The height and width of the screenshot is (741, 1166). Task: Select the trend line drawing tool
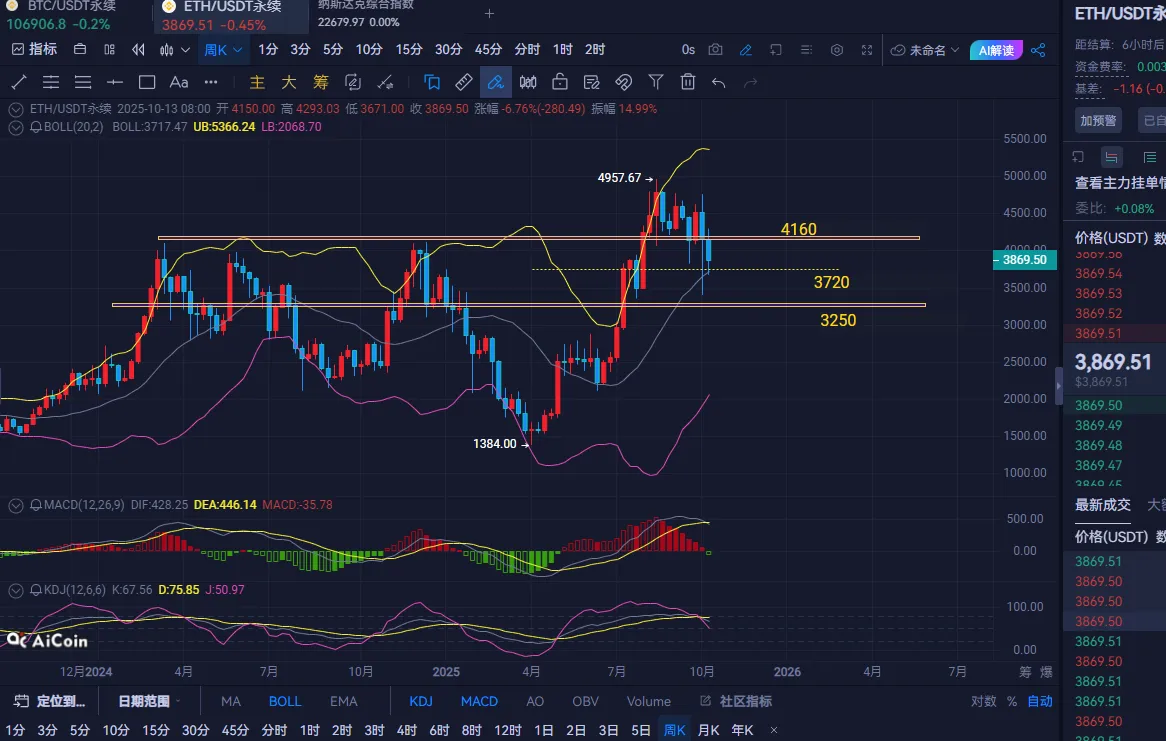pyautogui.click(x=19, y=82)
